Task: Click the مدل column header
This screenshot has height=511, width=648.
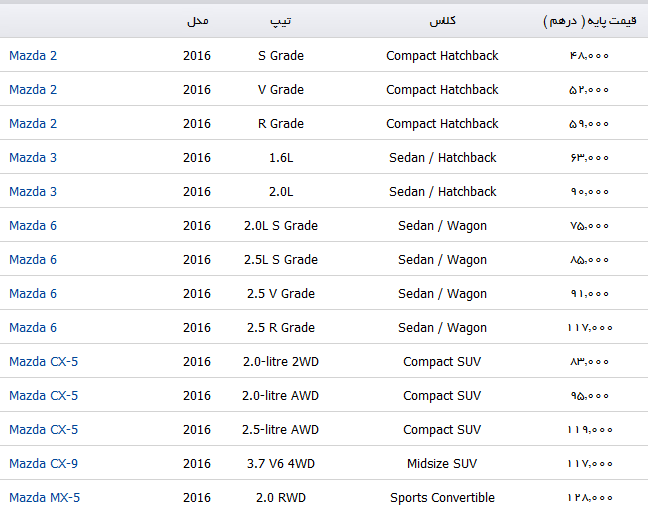Action: tap(198, 21)
